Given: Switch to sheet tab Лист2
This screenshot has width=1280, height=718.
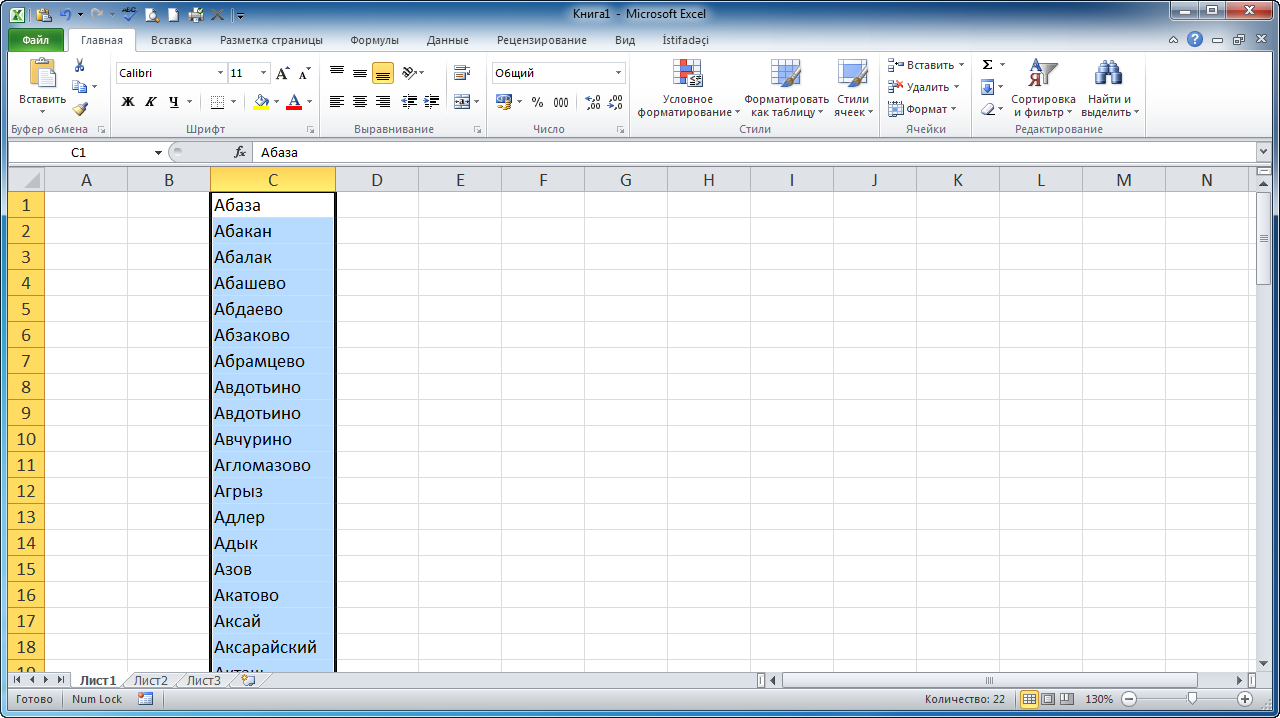Looking at the screenshot, I should [x=151, y=680].
